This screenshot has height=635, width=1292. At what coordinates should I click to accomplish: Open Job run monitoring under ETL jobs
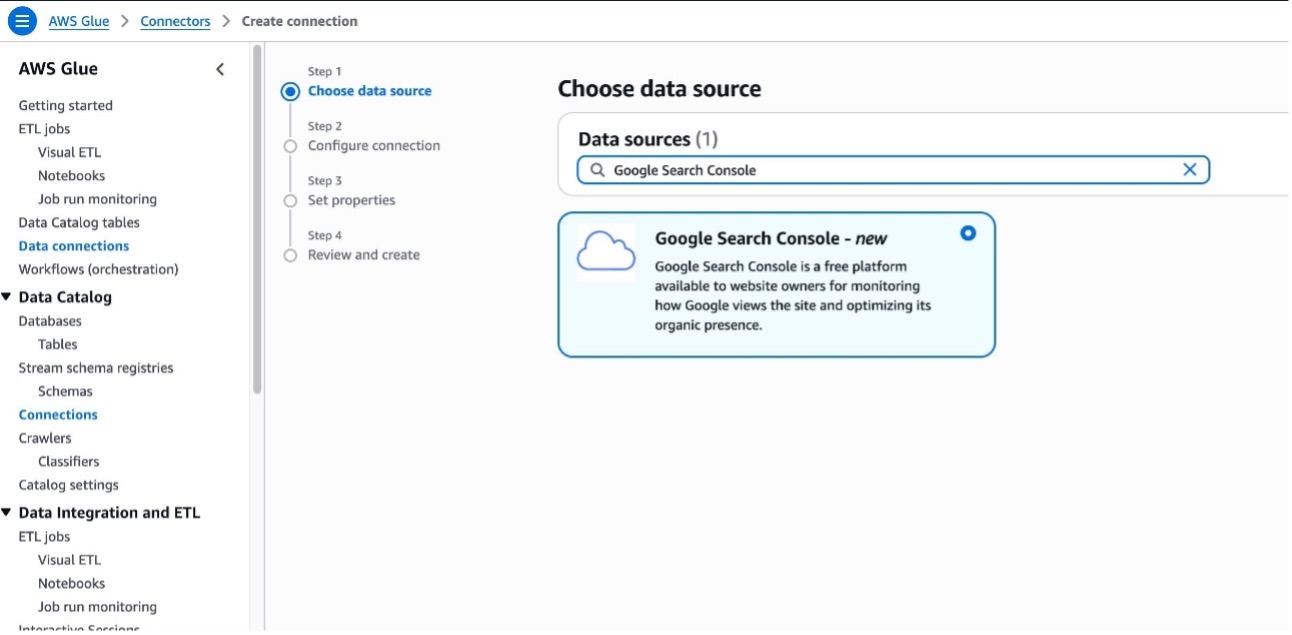(97, 199)
